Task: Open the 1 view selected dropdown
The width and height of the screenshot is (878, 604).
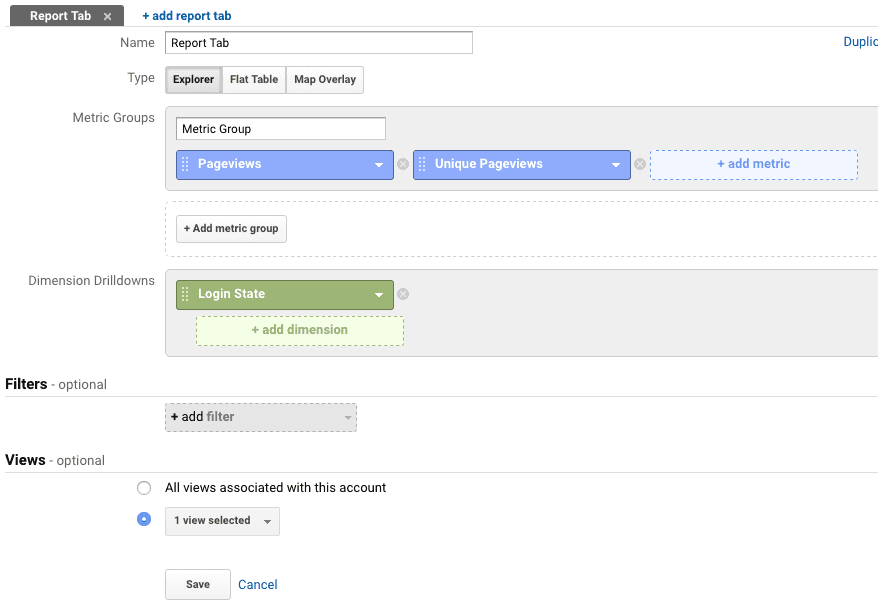Action: pyautogui.click(x=221, y=520)
